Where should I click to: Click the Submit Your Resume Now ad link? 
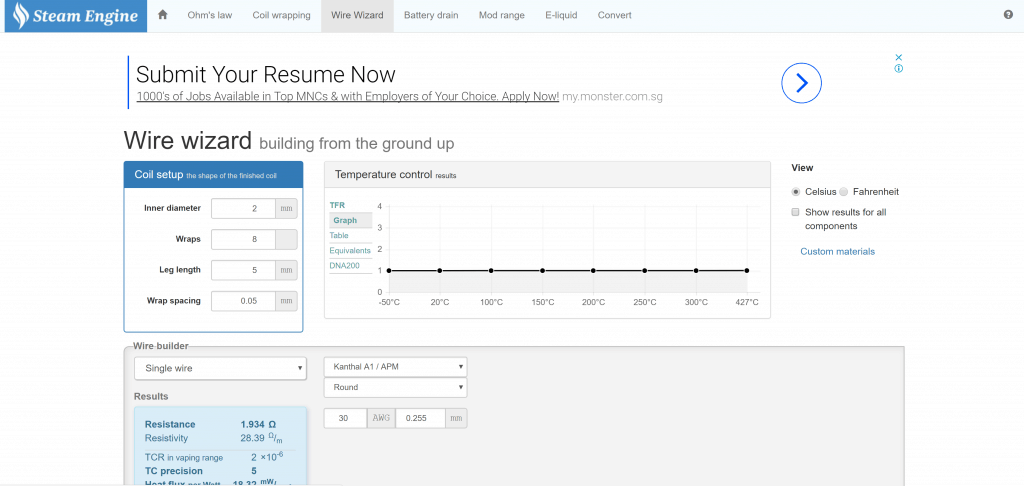pyautogui.click(x=266, y=75)
